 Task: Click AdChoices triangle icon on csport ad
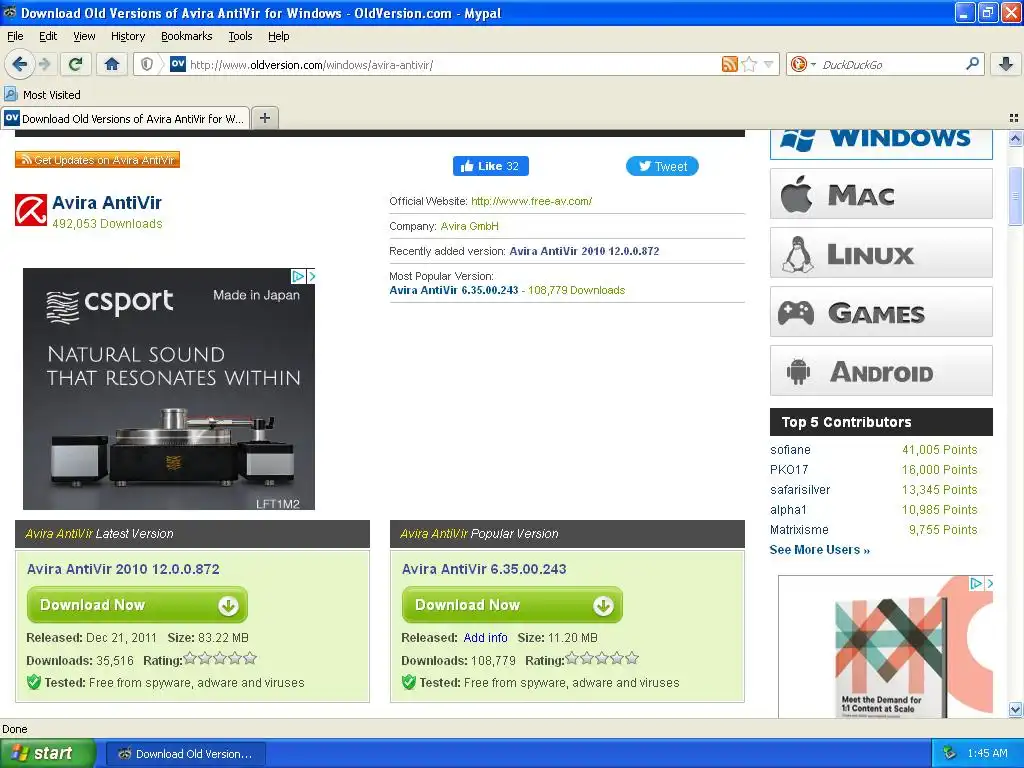point(298,276)
